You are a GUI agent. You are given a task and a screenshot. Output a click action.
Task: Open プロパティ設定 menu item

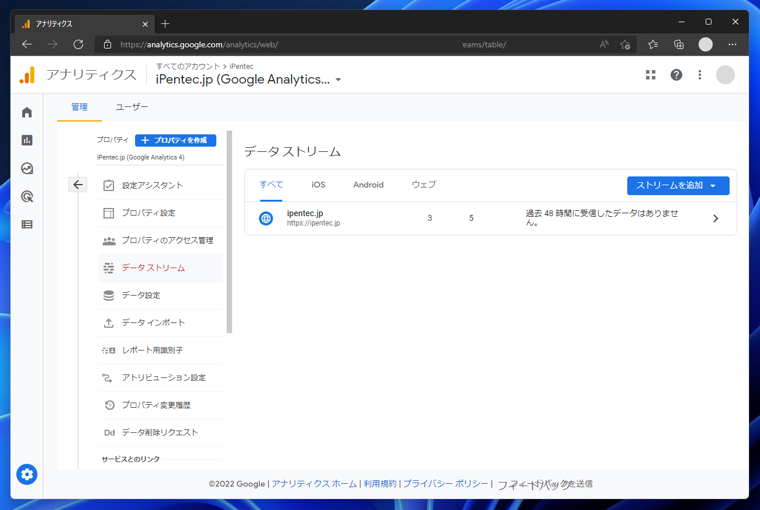(x=161, y=213)
